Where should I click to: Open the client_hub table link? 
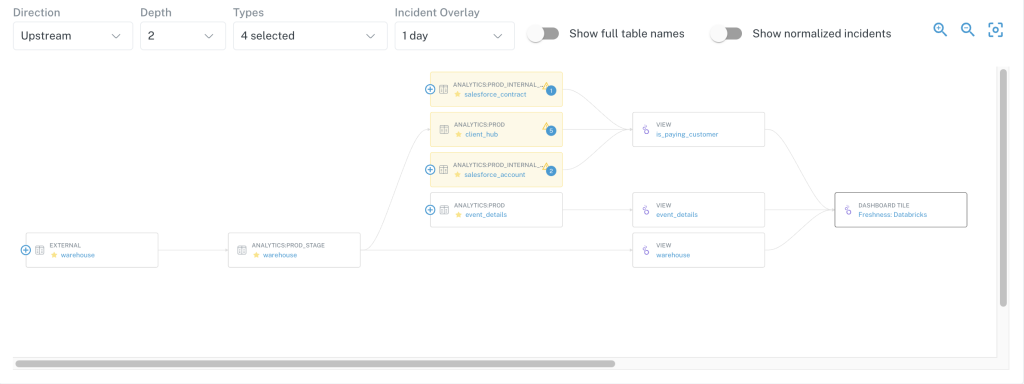tap(481, 135)
